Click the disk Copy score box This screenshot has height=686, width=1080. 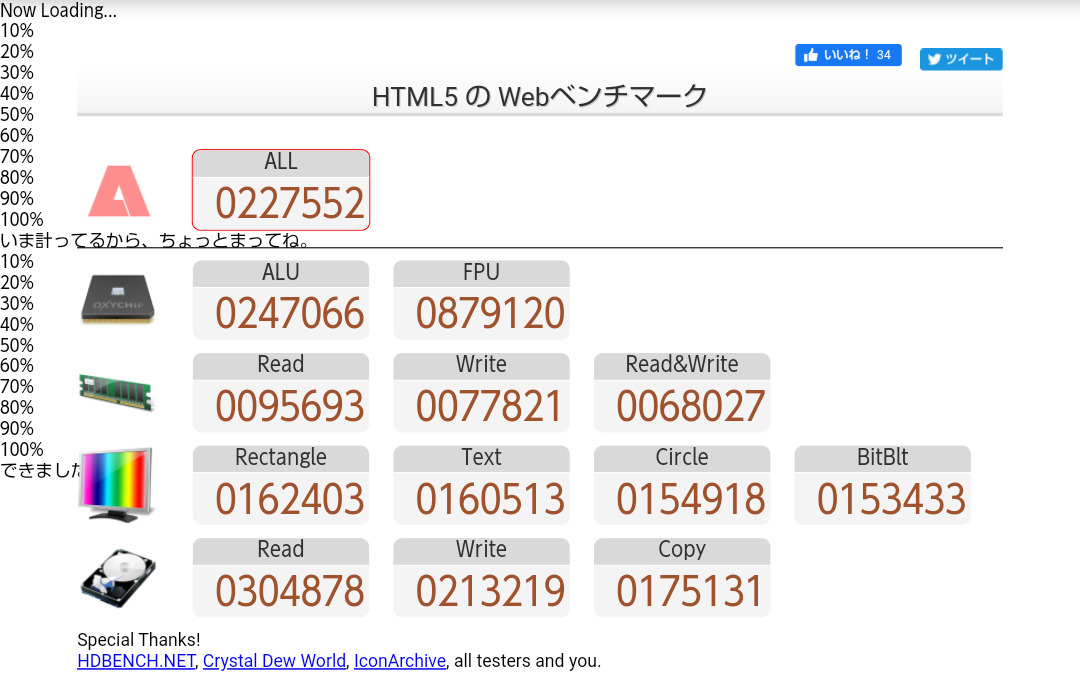coord(682,577)
